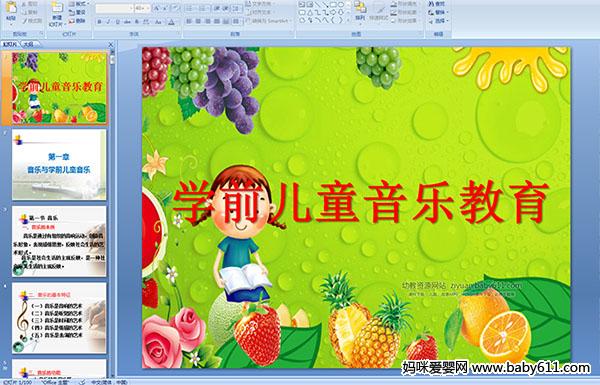Viewport: 600px width, 385px height.
Task: Open the Arrange dropdown
Action: 360,13
